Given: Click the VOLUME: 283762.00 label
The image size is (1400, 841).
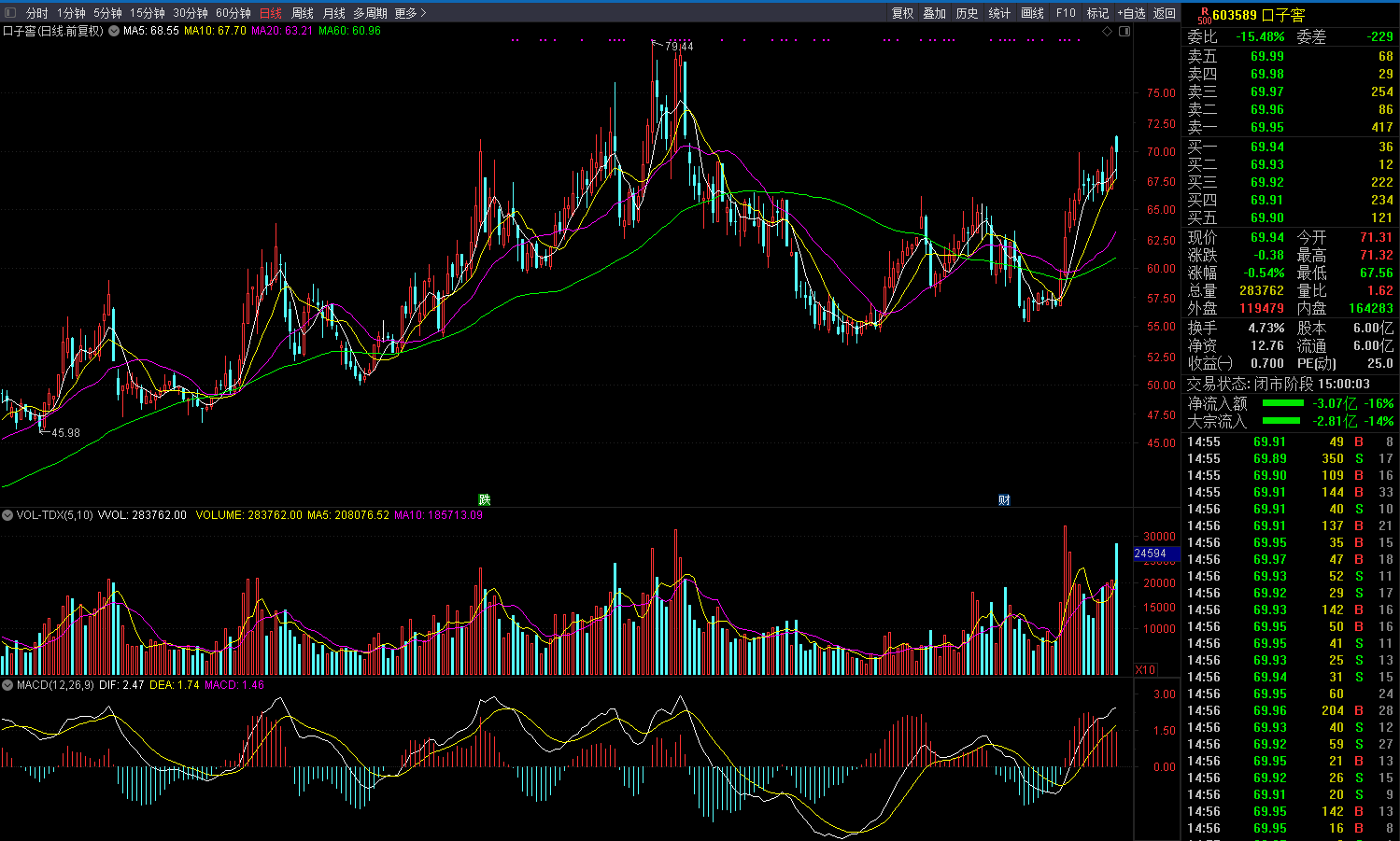Looking at the screenshot, I should (x=249, y=515).
